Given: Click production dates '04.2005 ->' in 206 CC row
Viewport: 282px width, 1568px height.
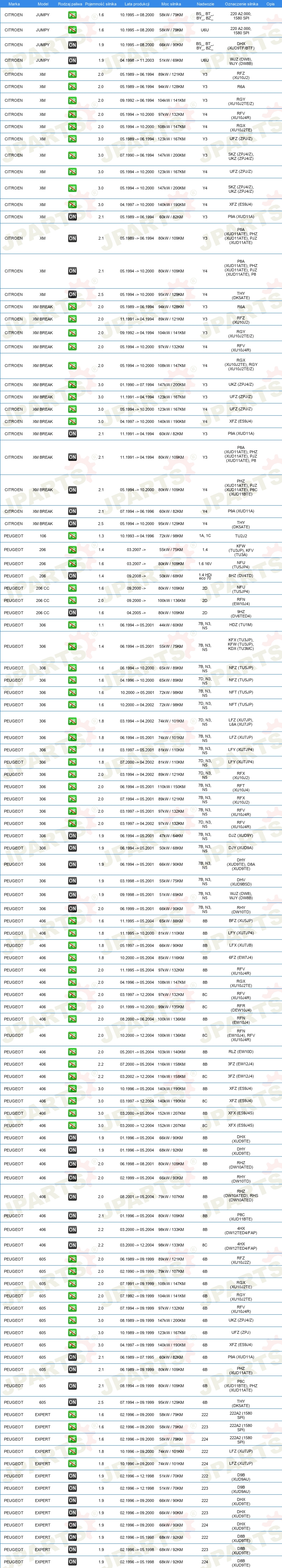Looking at the screenshot, I should (137, 613).
